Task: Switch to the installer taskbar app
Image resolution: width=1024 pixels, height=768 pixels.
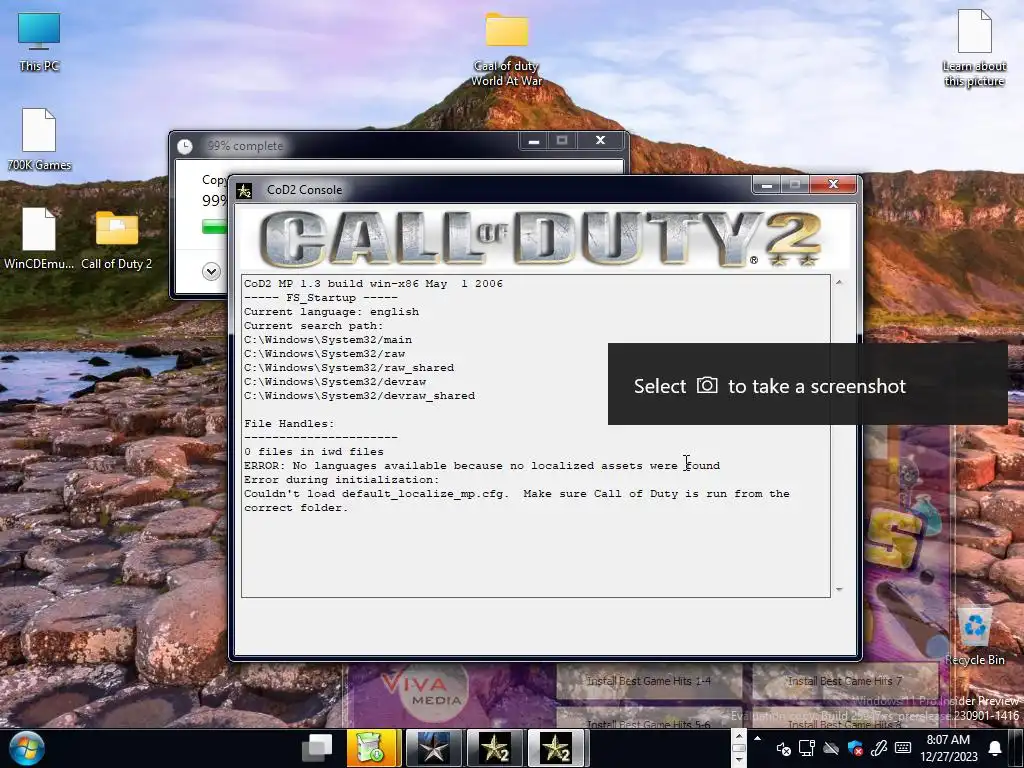Action: (373, 748)
